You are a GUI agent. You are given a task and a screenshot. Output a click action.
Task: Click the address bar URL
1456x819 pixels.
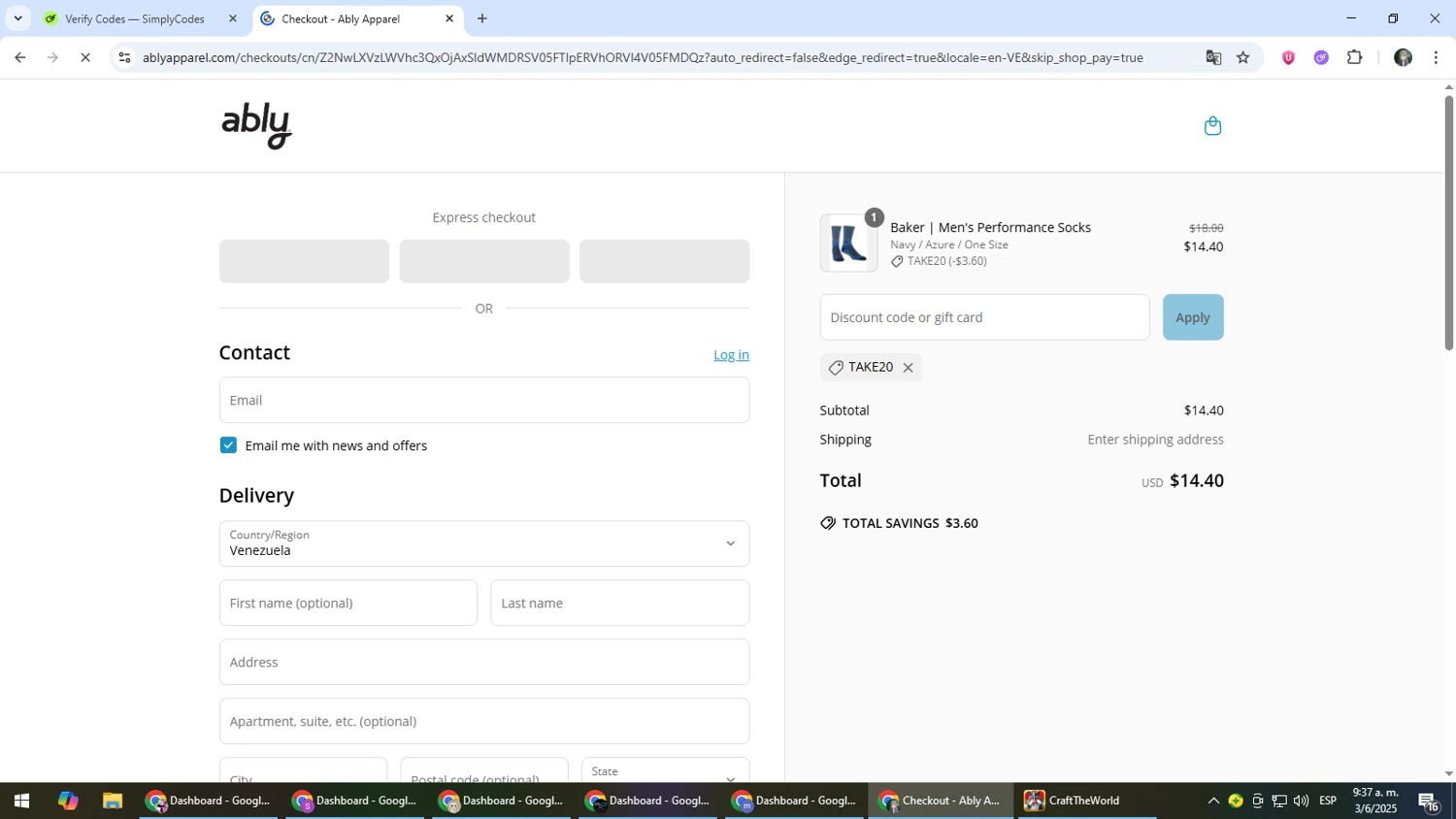point(643,57)
